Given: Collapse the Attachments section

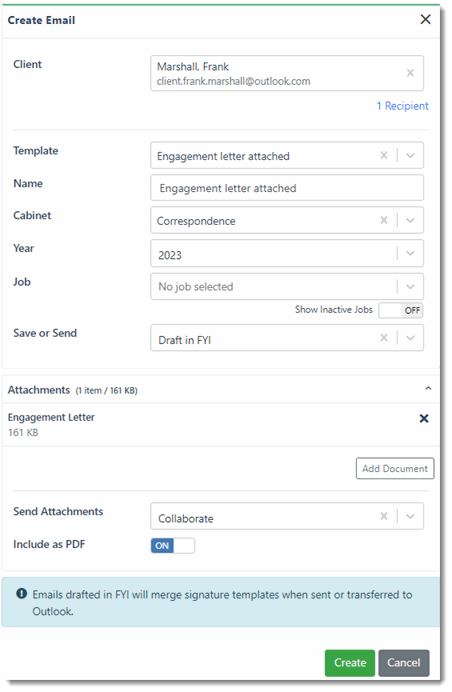Looking at the screenshot, I should tap(428, 388).
